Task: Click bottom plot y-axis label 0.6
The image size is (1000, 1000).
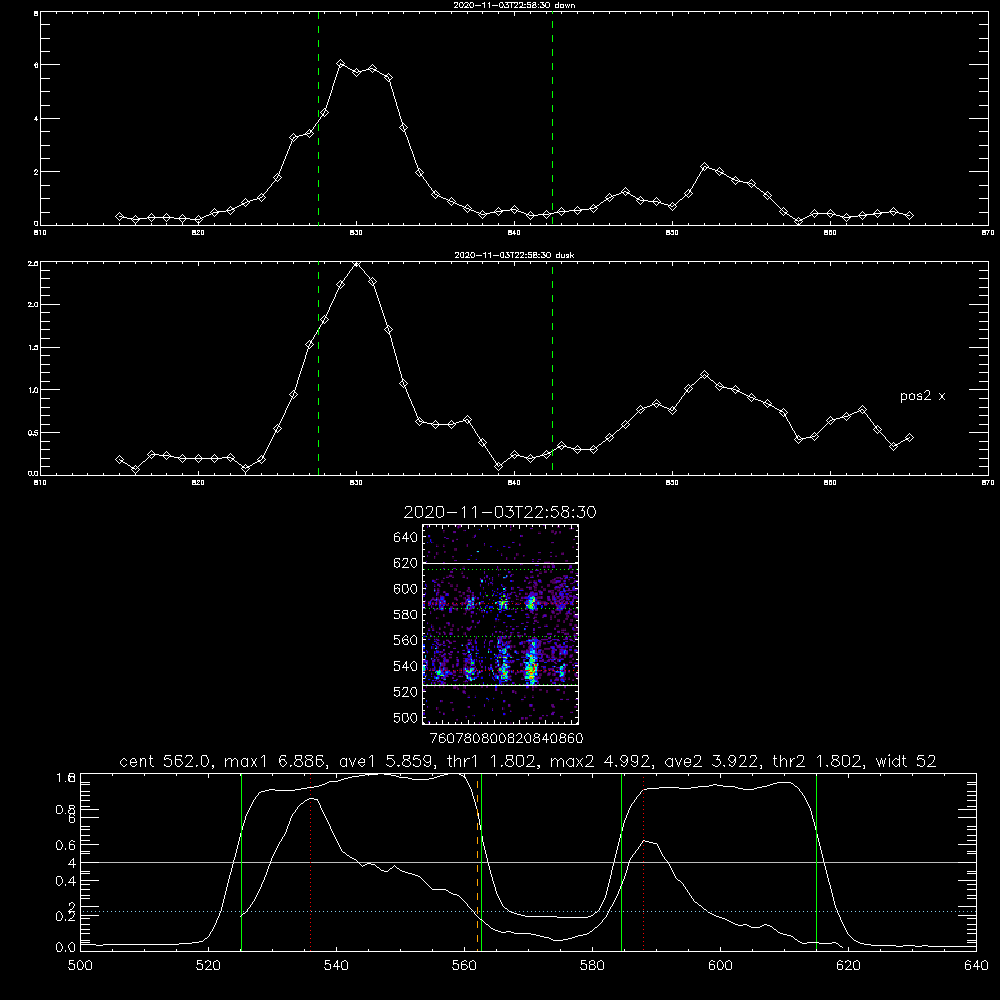Action: click(66, 846)
